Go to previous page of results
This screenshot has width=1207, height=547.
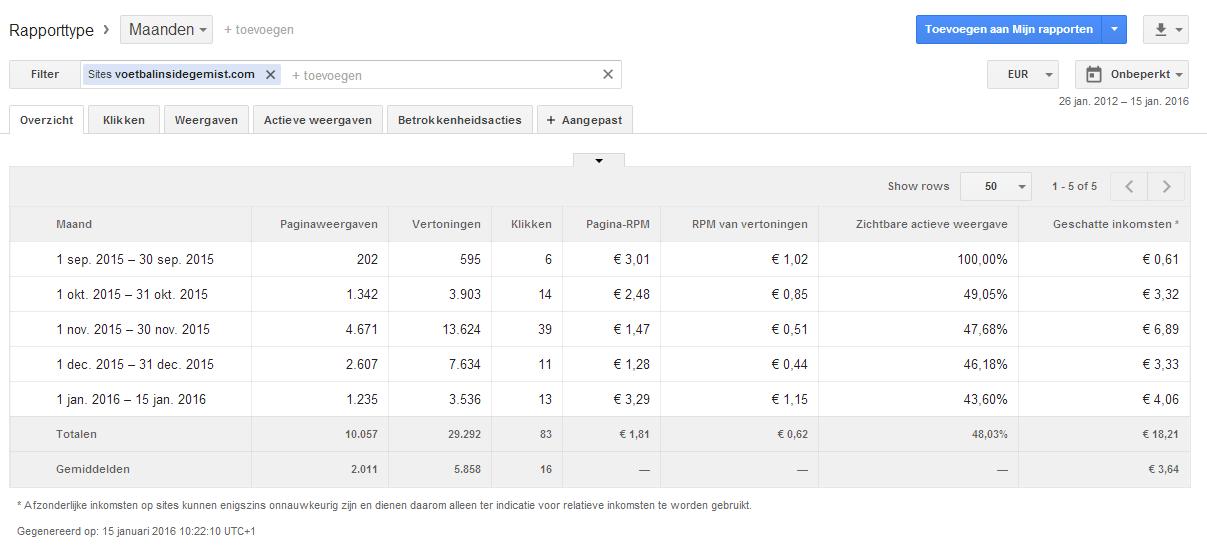[x=1129, y=186]
